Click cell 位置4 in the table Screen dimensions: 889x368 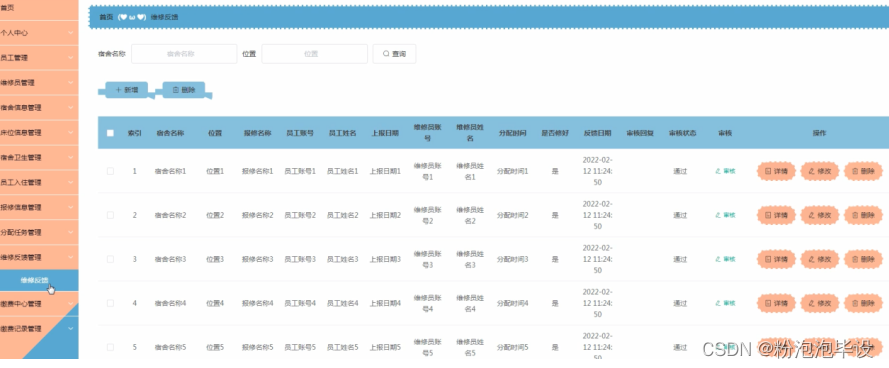pos(215,303)
